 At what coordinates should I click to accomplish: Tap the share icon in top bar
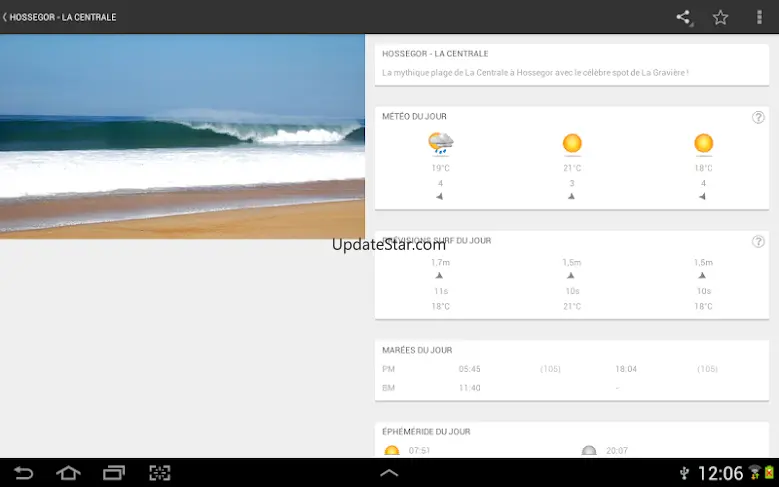click(x=684, y=17)
